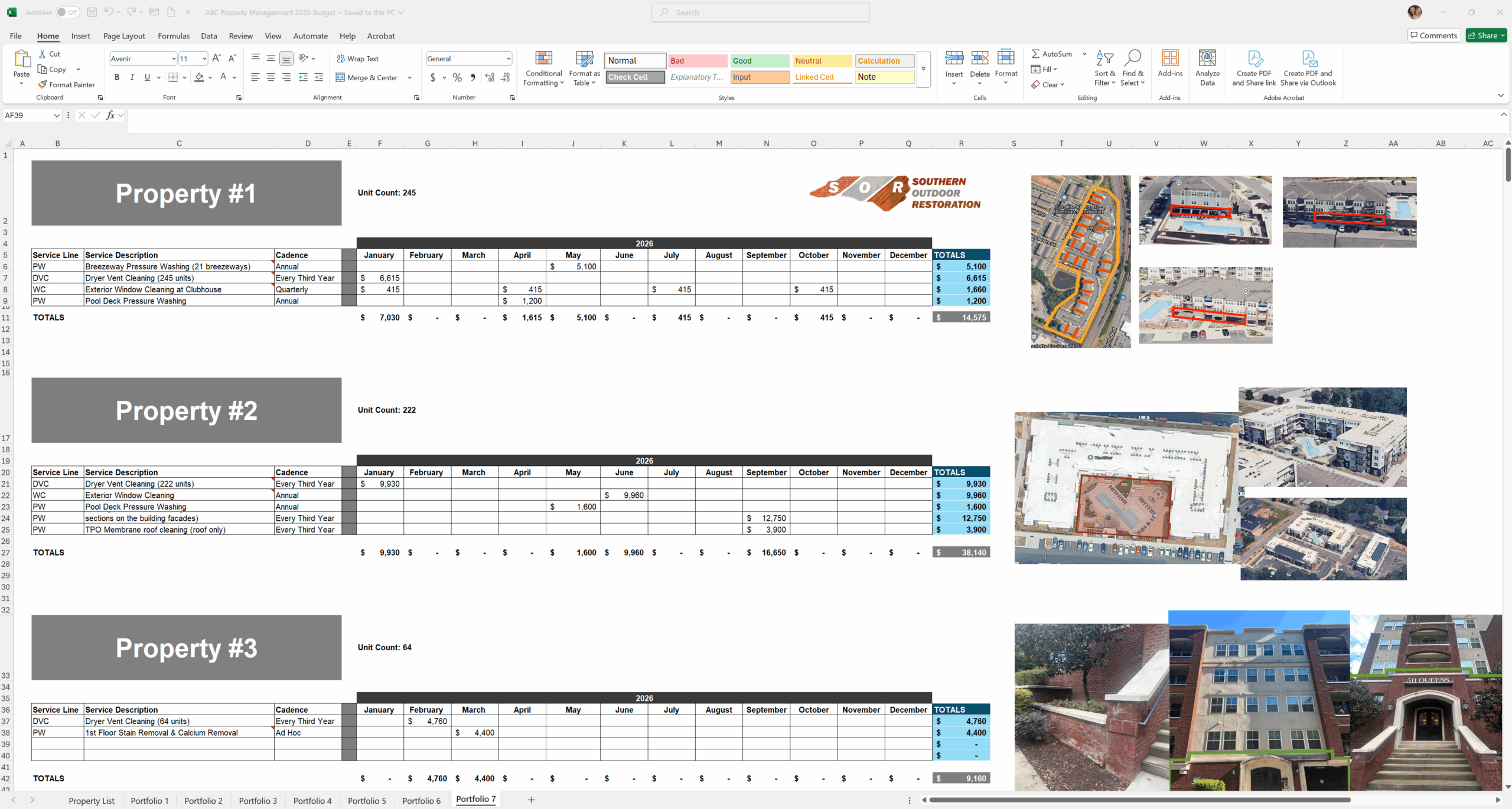Open the font name dropdown

(x=173, y=58)
